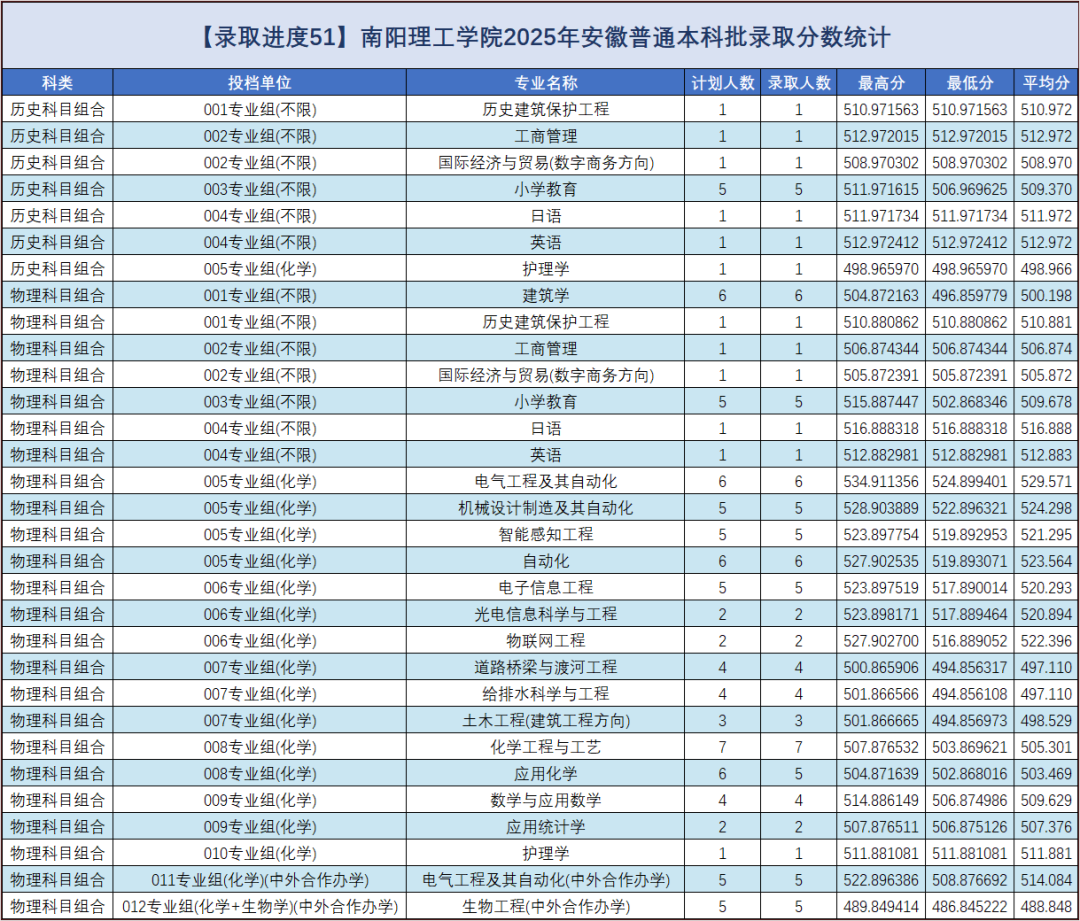Select the value 498.965970 under 最高分
1080x921 pixels.
point(881,269)
